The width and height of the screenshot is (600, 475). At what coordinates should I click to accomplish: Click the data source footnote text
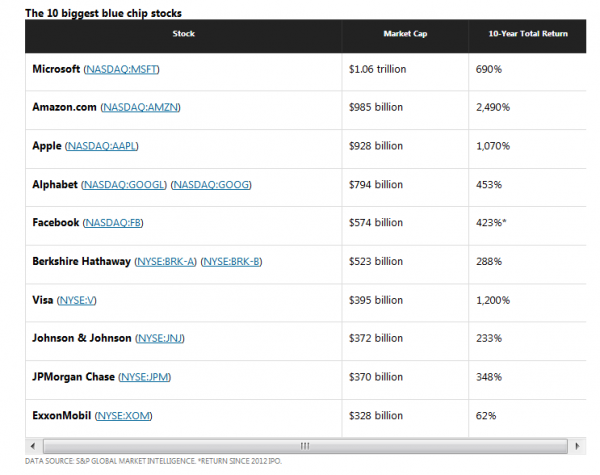point(153,461)
